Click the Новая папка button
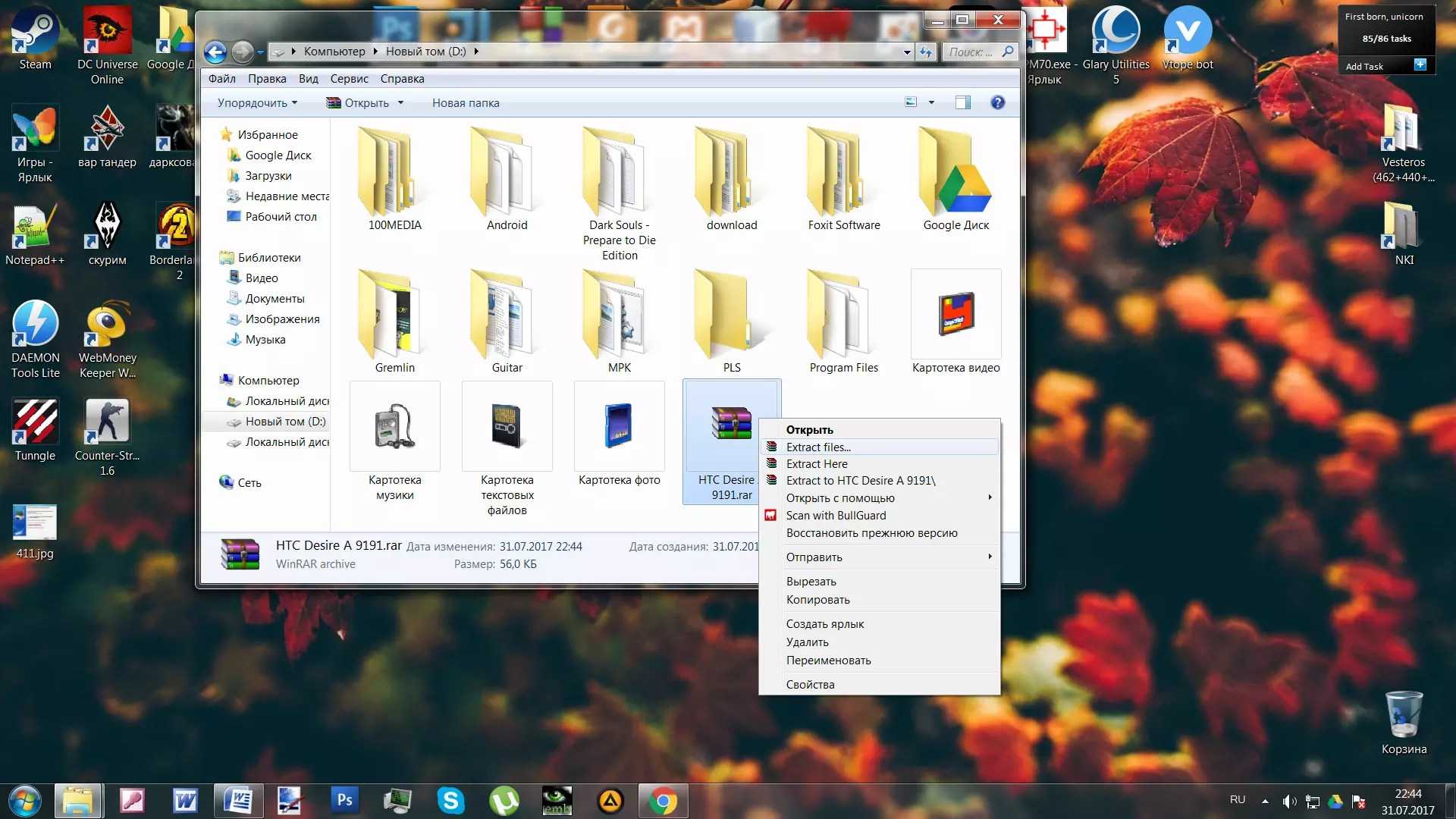The image size is (1456, 819). (466, 103)
